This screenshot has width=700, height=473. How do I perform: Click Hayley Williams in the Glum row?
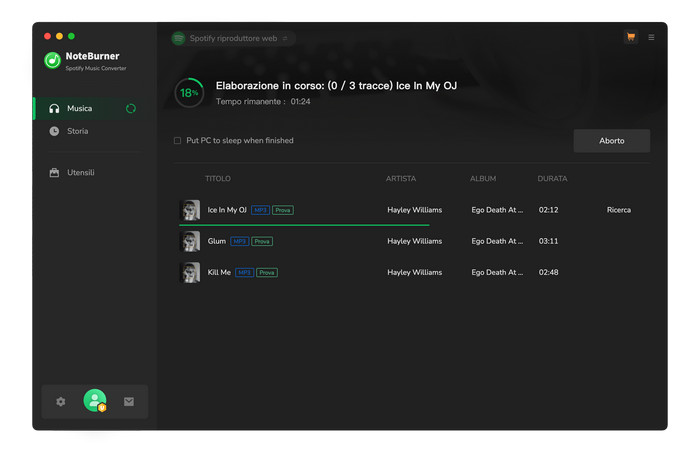click(415, 241)
